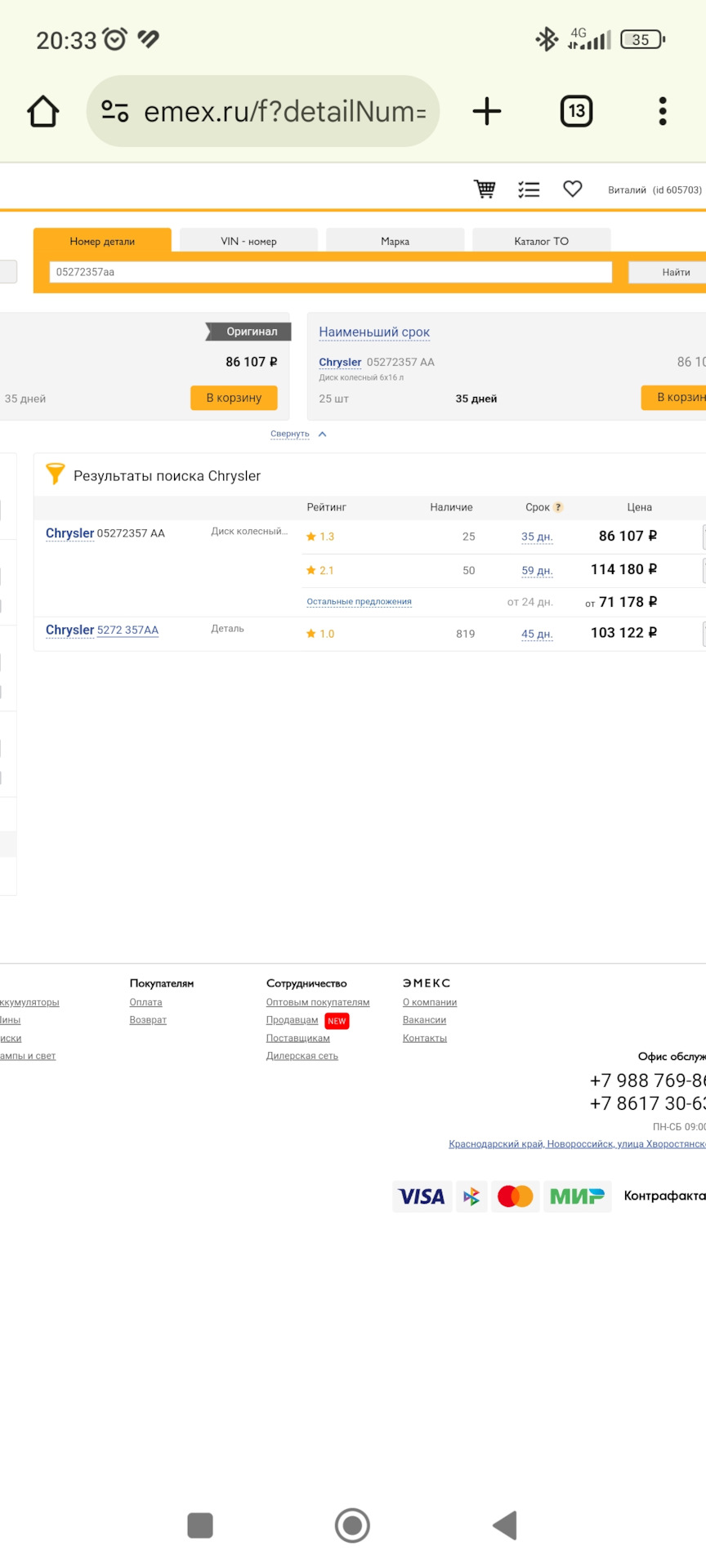Click the emex.ru address bar URL
This screenshot has width=706, height=1568.
(285, 111)
